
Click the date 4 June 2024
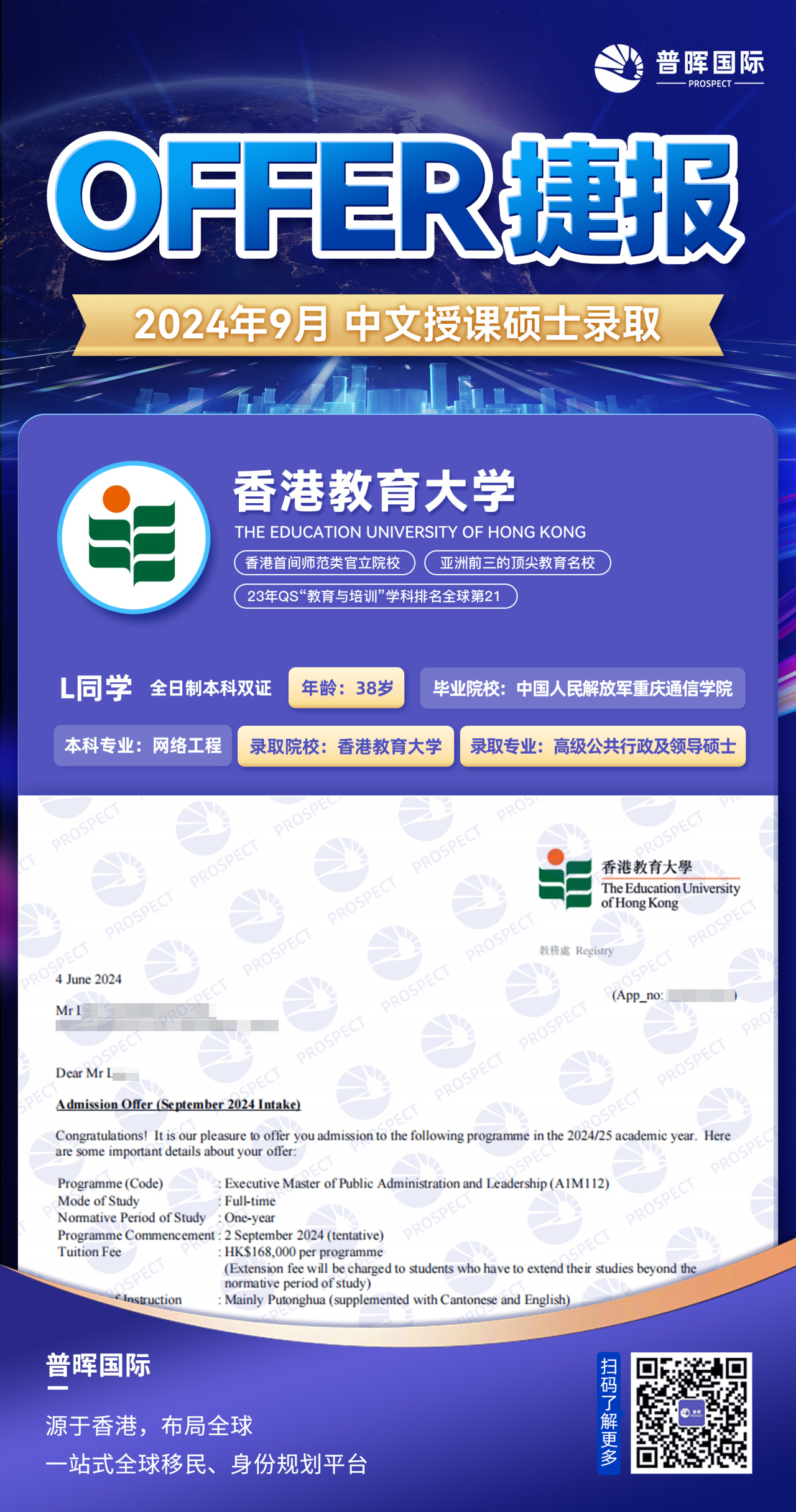click(88, 979)
